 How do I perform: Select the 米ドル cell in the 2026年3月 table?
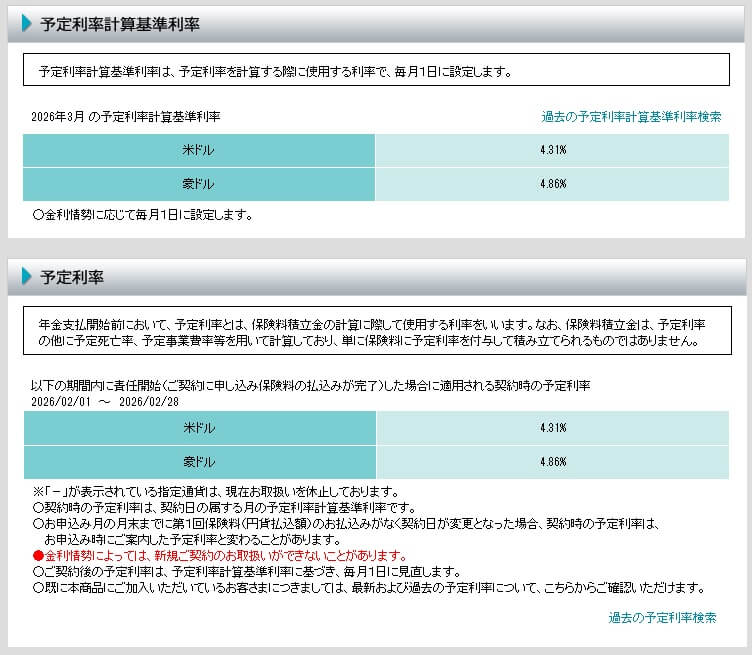[199, 150]
